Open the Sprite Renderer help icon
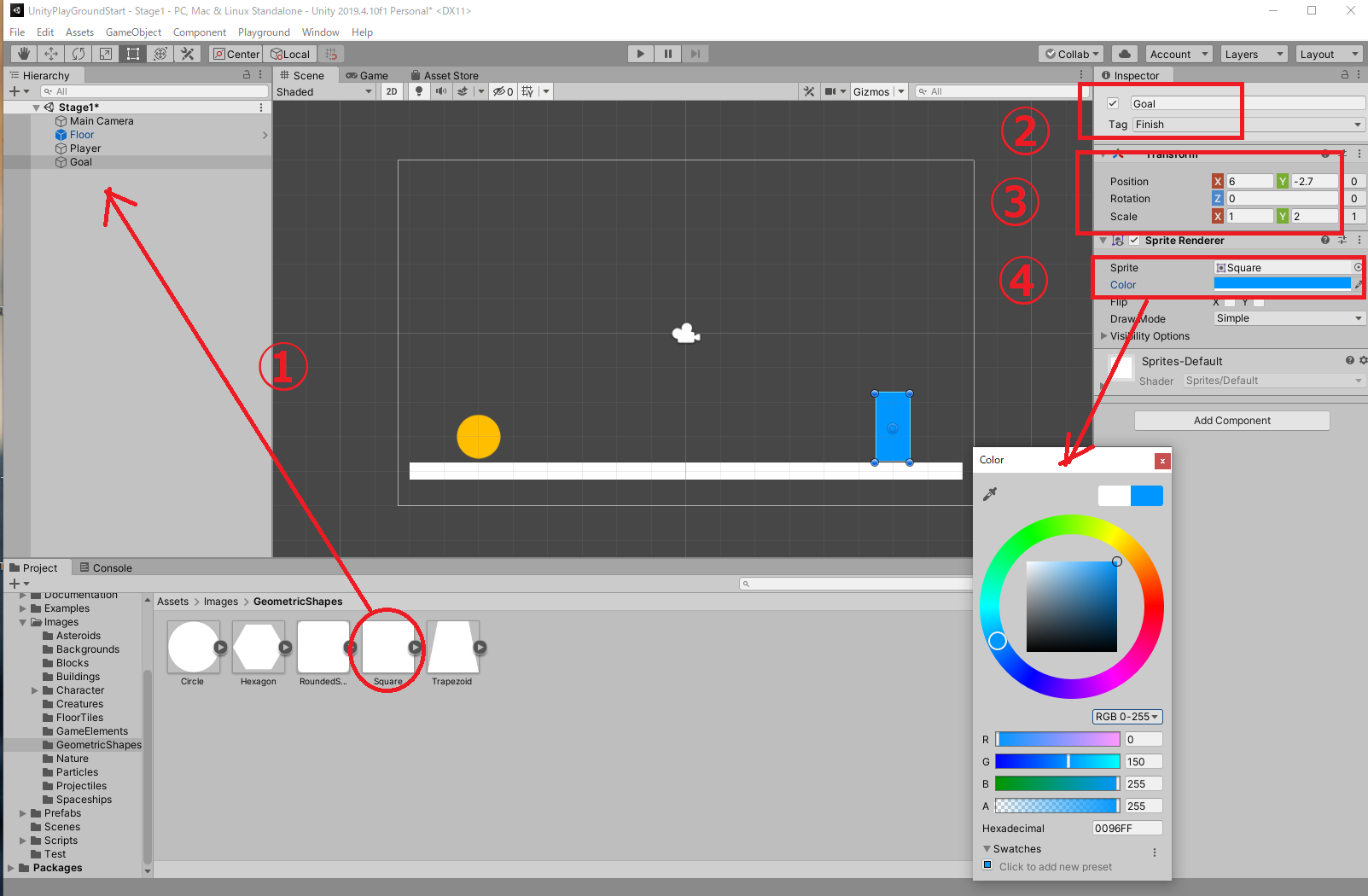This screenshot has width=1368, height=896. click(1325, 241)
